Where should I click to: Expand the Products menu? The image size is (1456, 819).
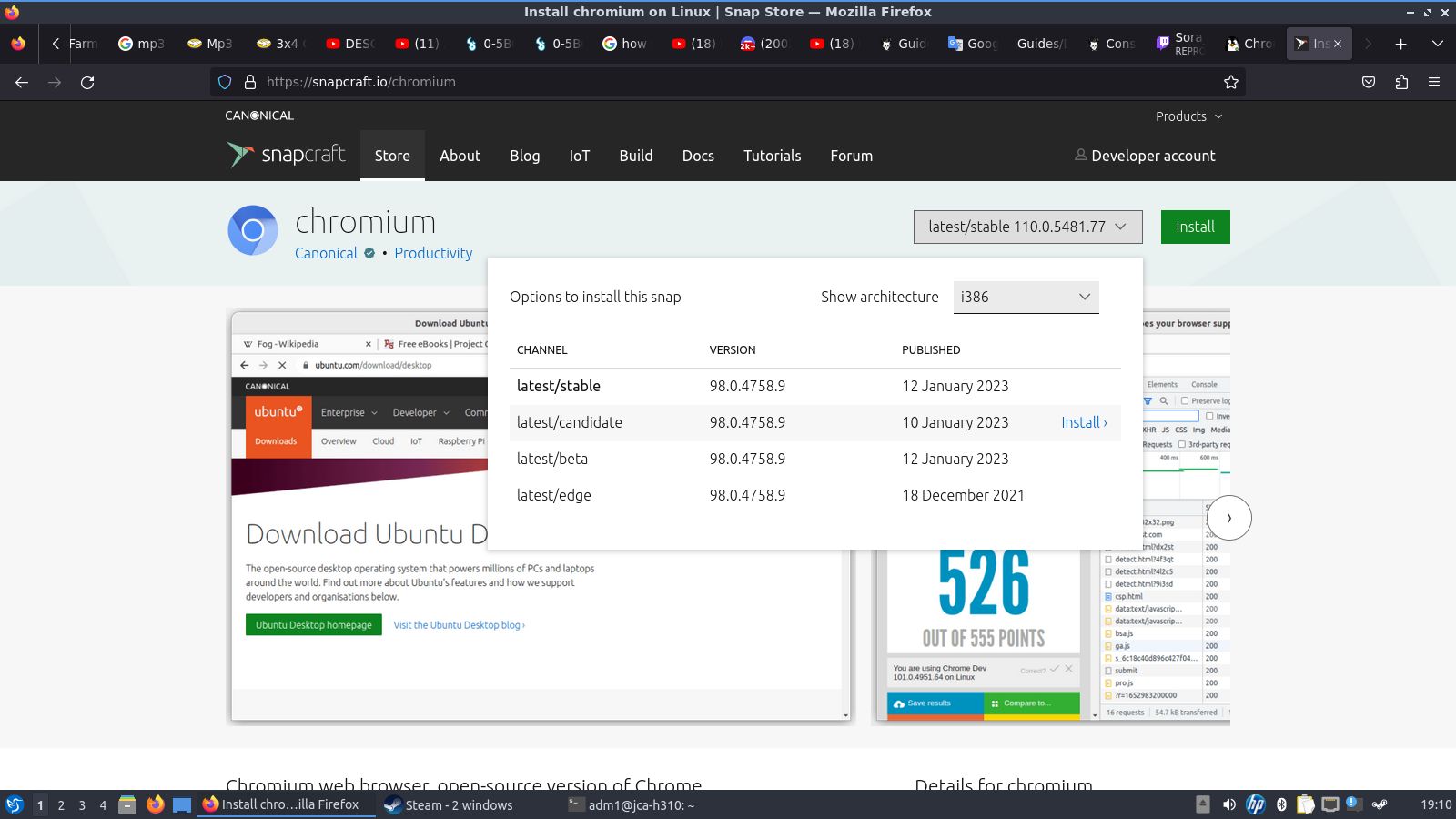click(x=1188, y=116)
